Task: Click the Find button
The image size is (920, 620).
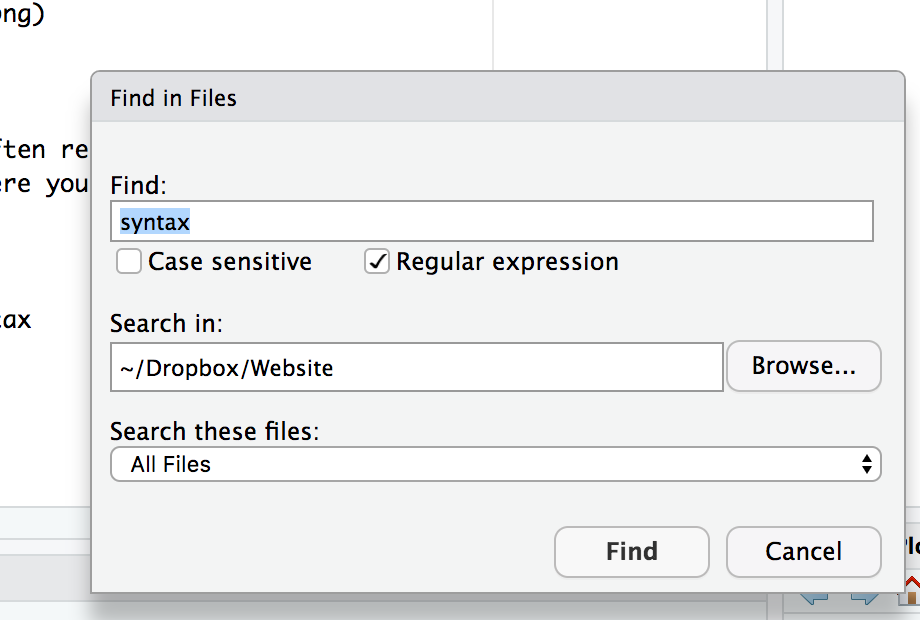Action: tap(632, 551)
